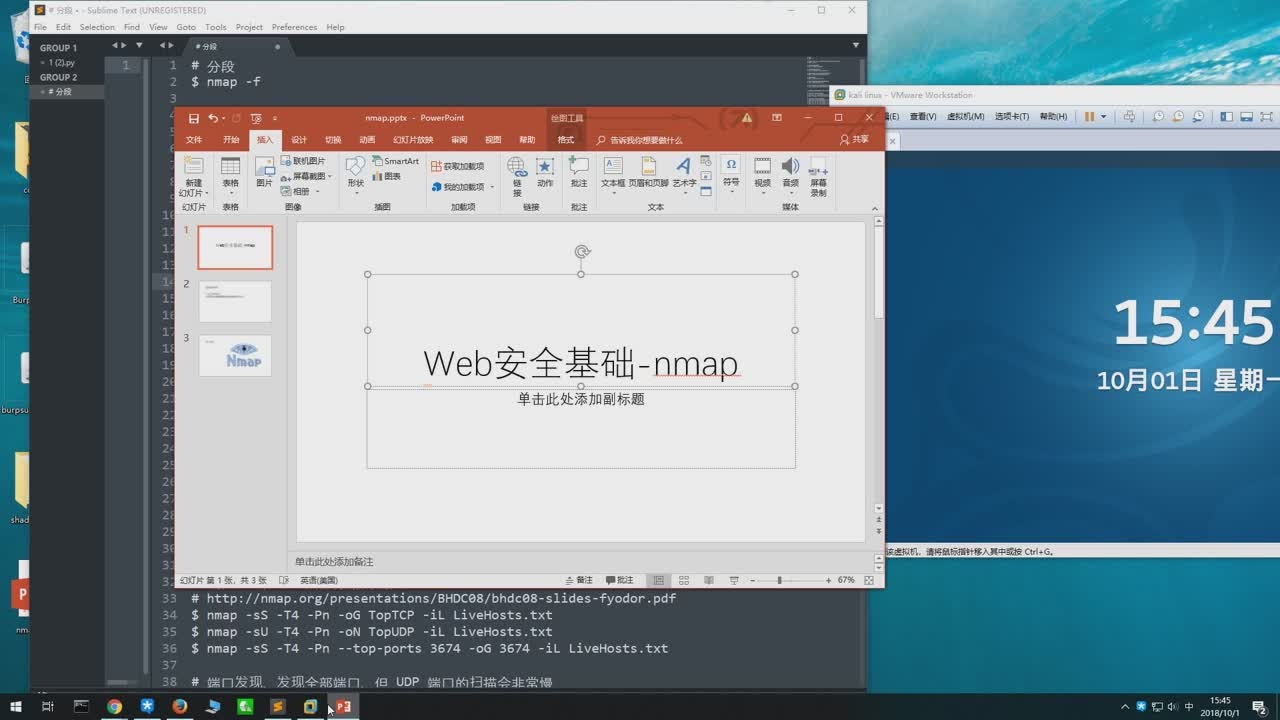Insert an action (动作)

tap(545, 173)
